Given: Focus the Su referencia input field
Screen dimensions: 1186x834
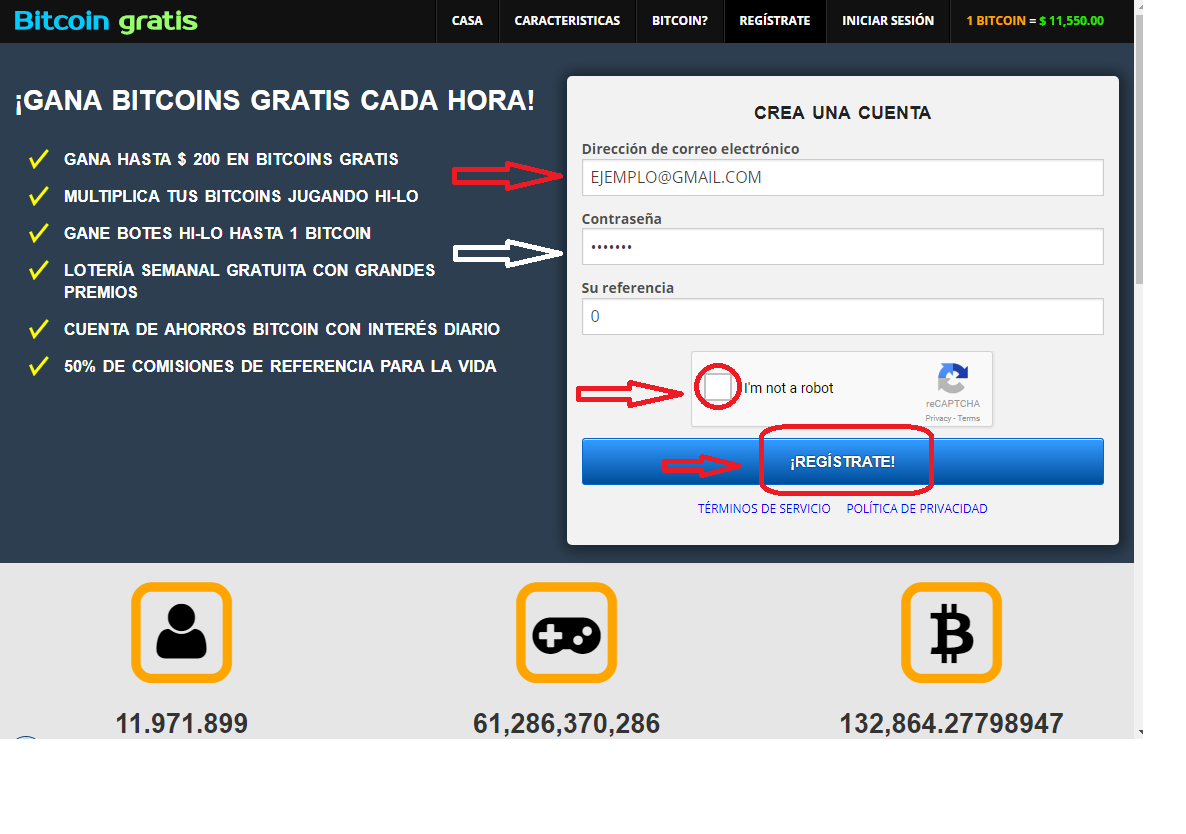Looking at the screenshot, I should (x=842, y=316).
